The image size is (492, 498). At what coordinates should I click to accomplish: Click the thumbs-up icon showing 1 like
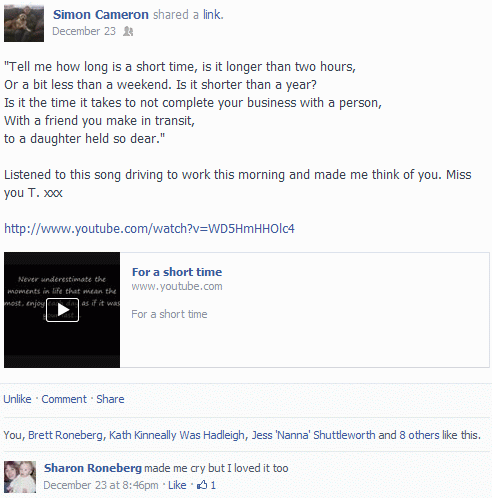[x=202, y=485]
